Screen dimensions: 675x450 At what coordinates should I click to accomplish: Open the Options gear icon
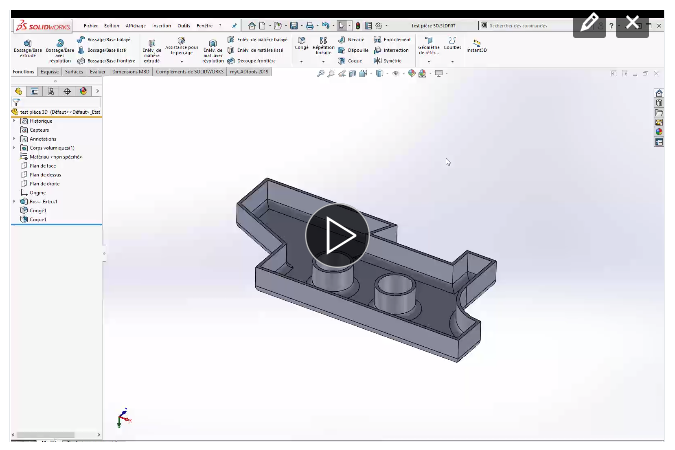[x=379, y=26]
